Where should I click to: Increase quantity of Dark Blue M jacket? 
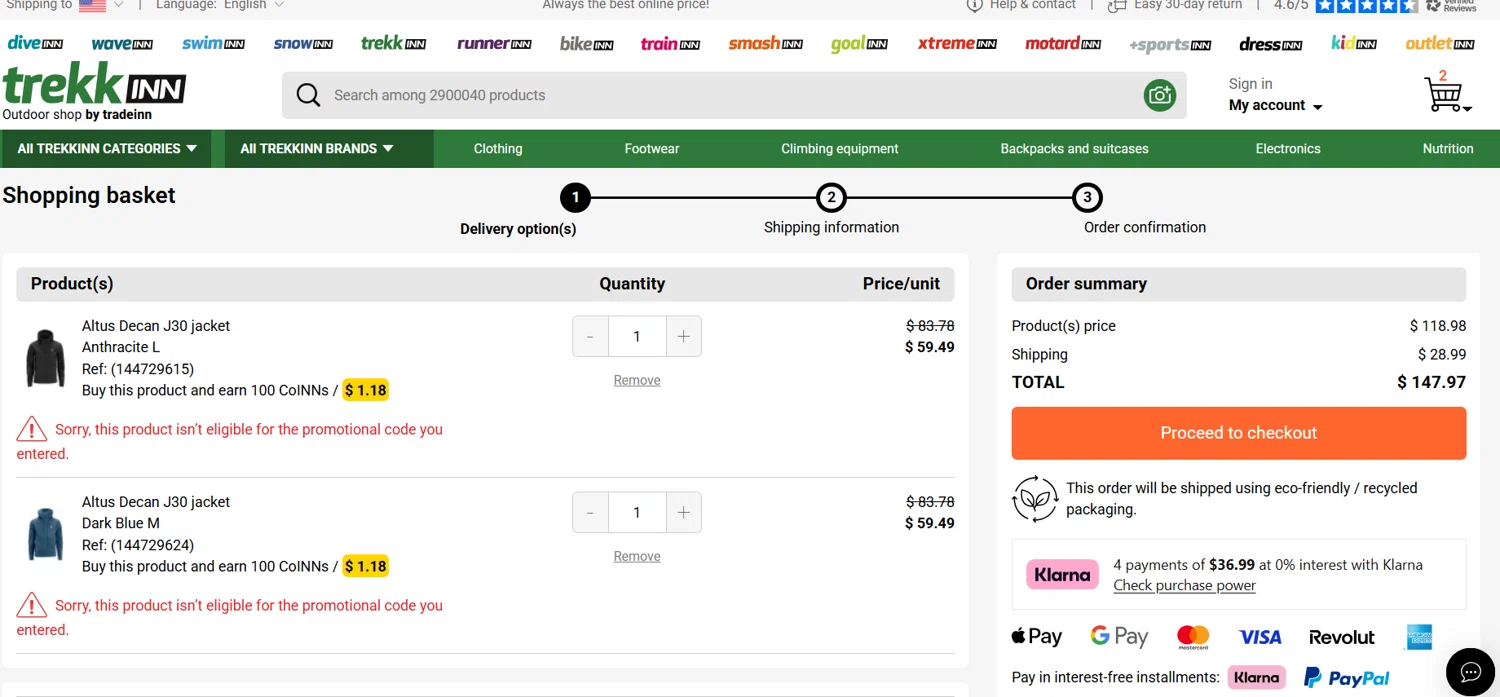[684, 513]
